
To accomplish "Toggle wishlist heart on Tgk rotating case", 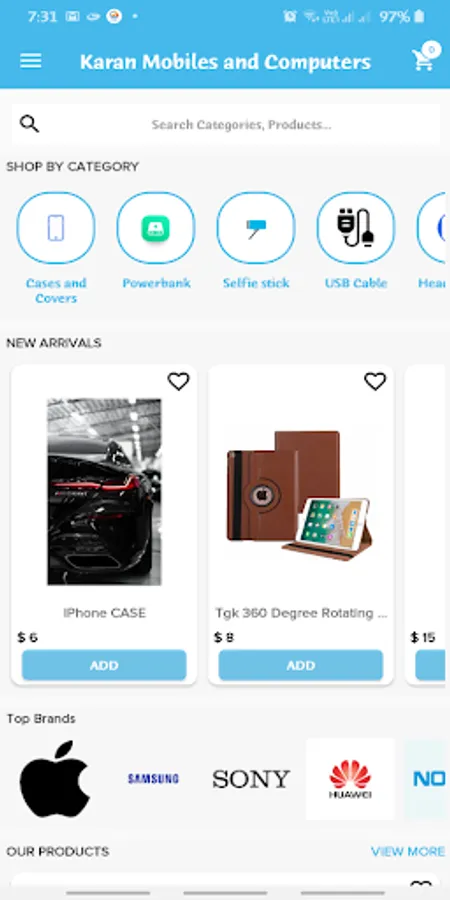I will 375,381.
